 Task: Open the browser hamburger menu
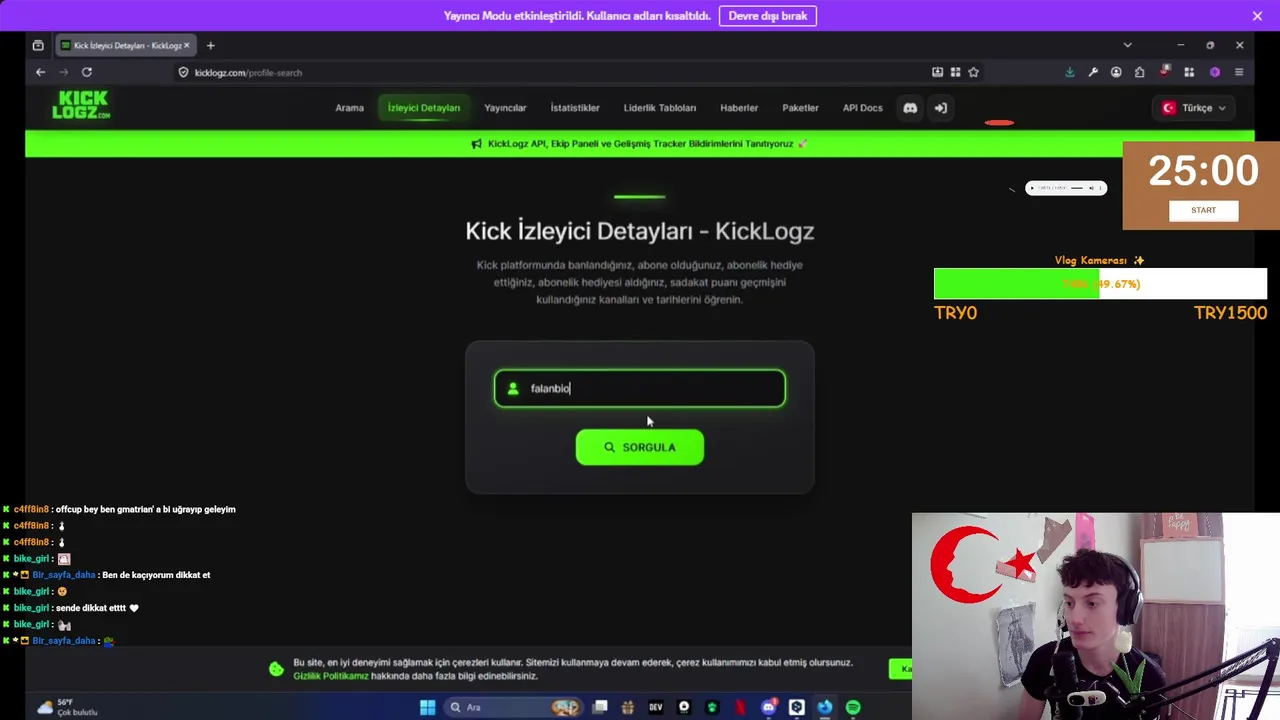tap(1239, 72)
